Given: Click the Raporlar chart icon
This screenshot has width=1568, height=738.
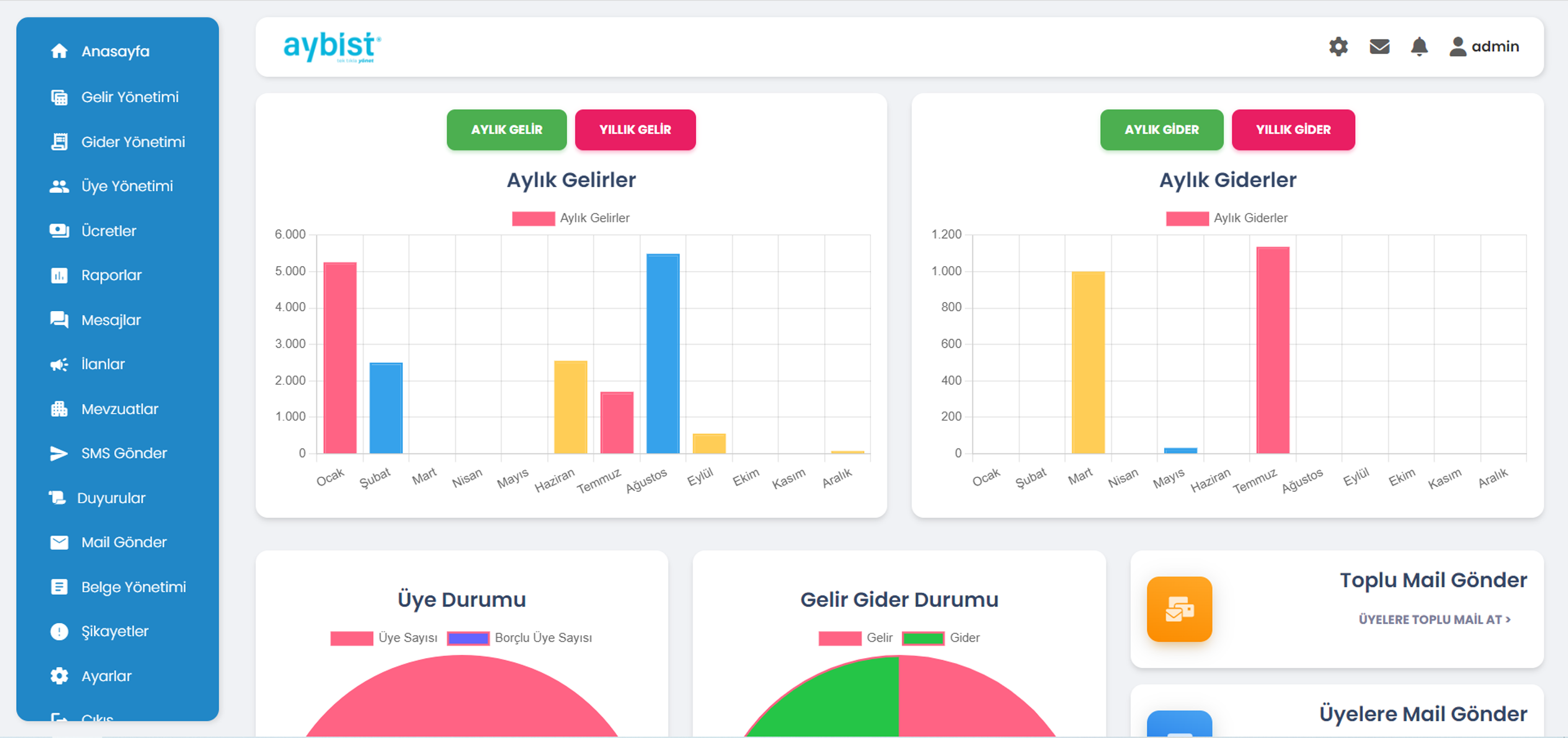Looking at the screenshot, I should tap(59, 275).
